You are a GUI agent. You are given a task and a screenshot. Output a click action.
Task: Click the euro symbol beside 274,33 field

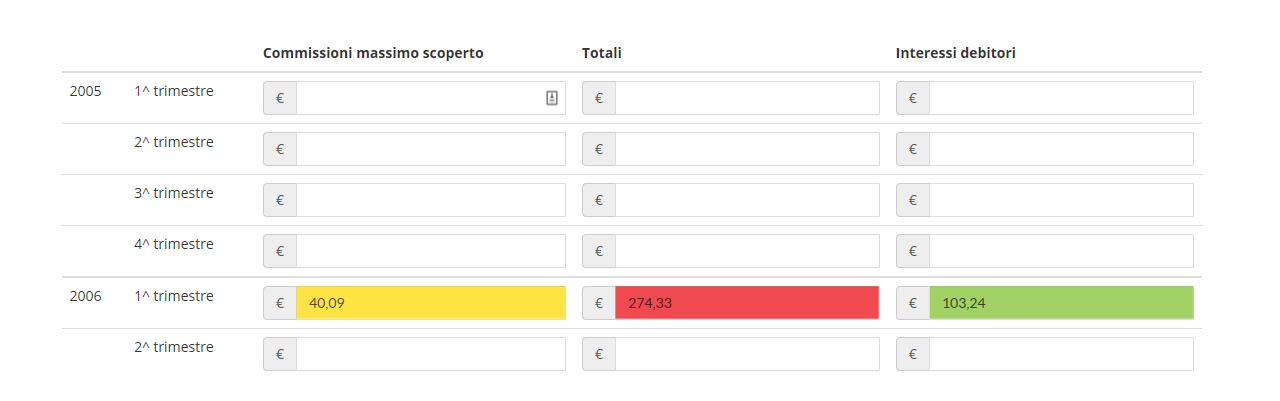[x=599, y=303]
